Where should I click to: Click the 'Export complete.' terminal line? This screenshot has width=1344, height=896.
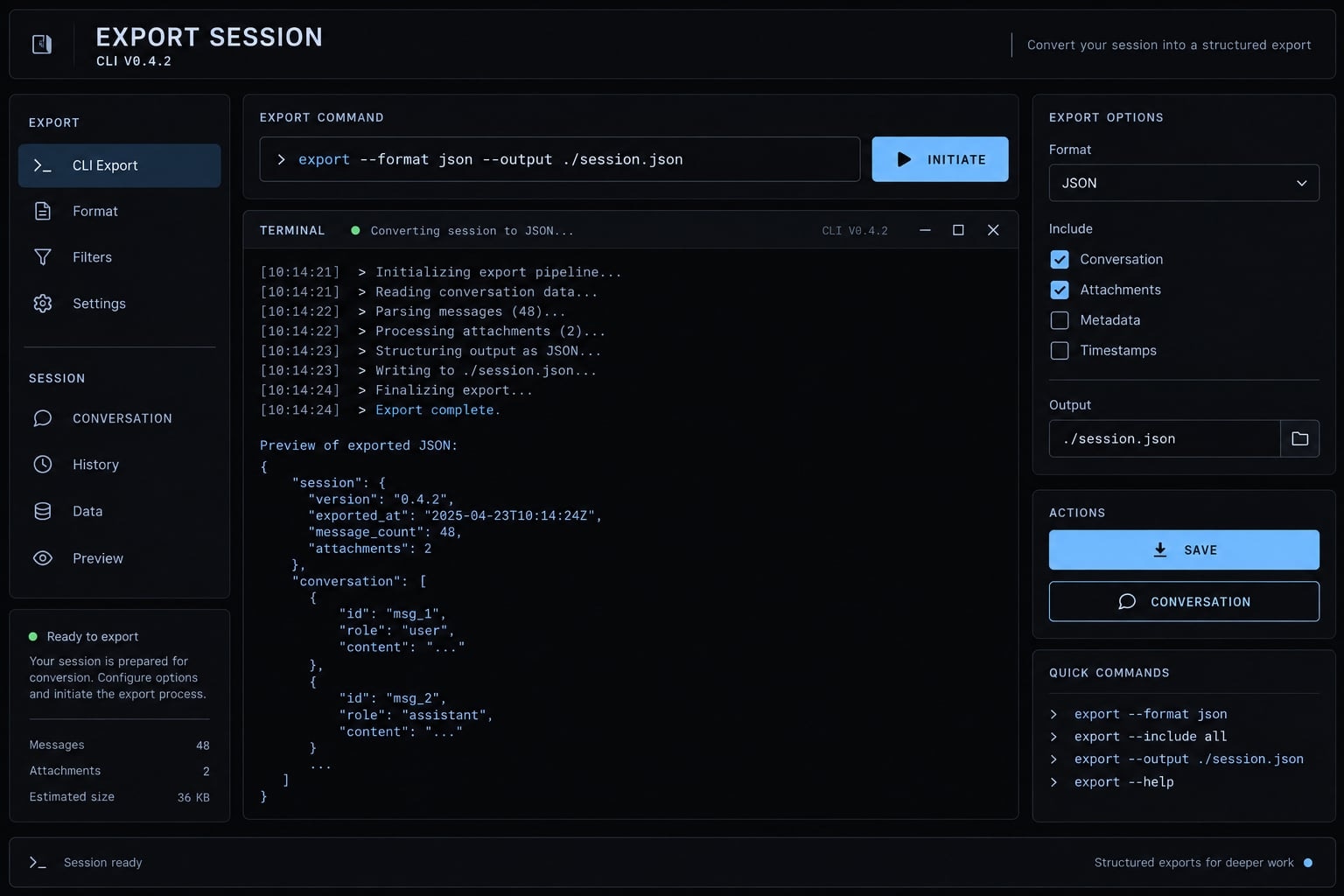click(x=437, y=409)
